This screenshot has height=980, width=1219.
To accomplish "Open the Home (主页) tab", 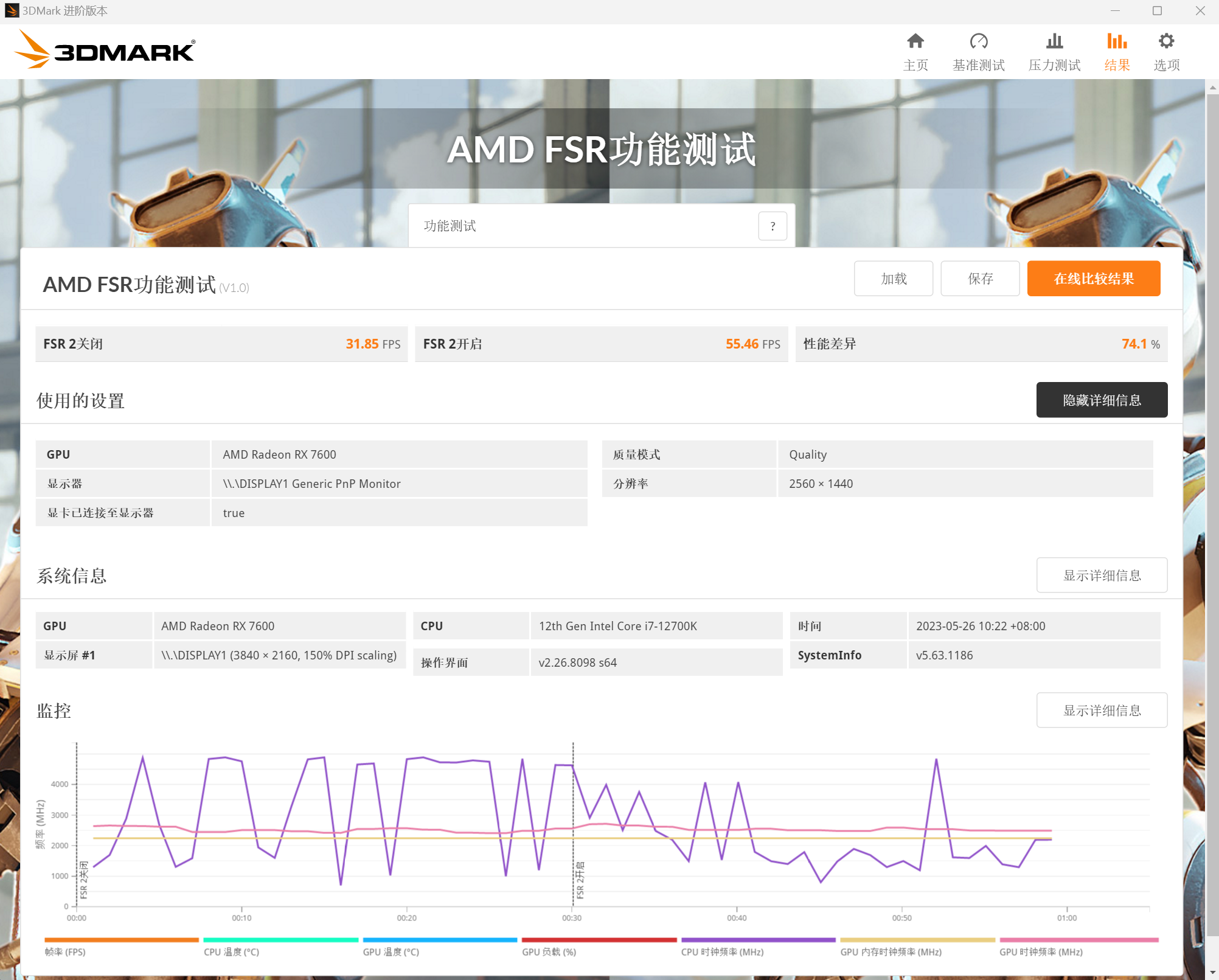I will [915, 52].
